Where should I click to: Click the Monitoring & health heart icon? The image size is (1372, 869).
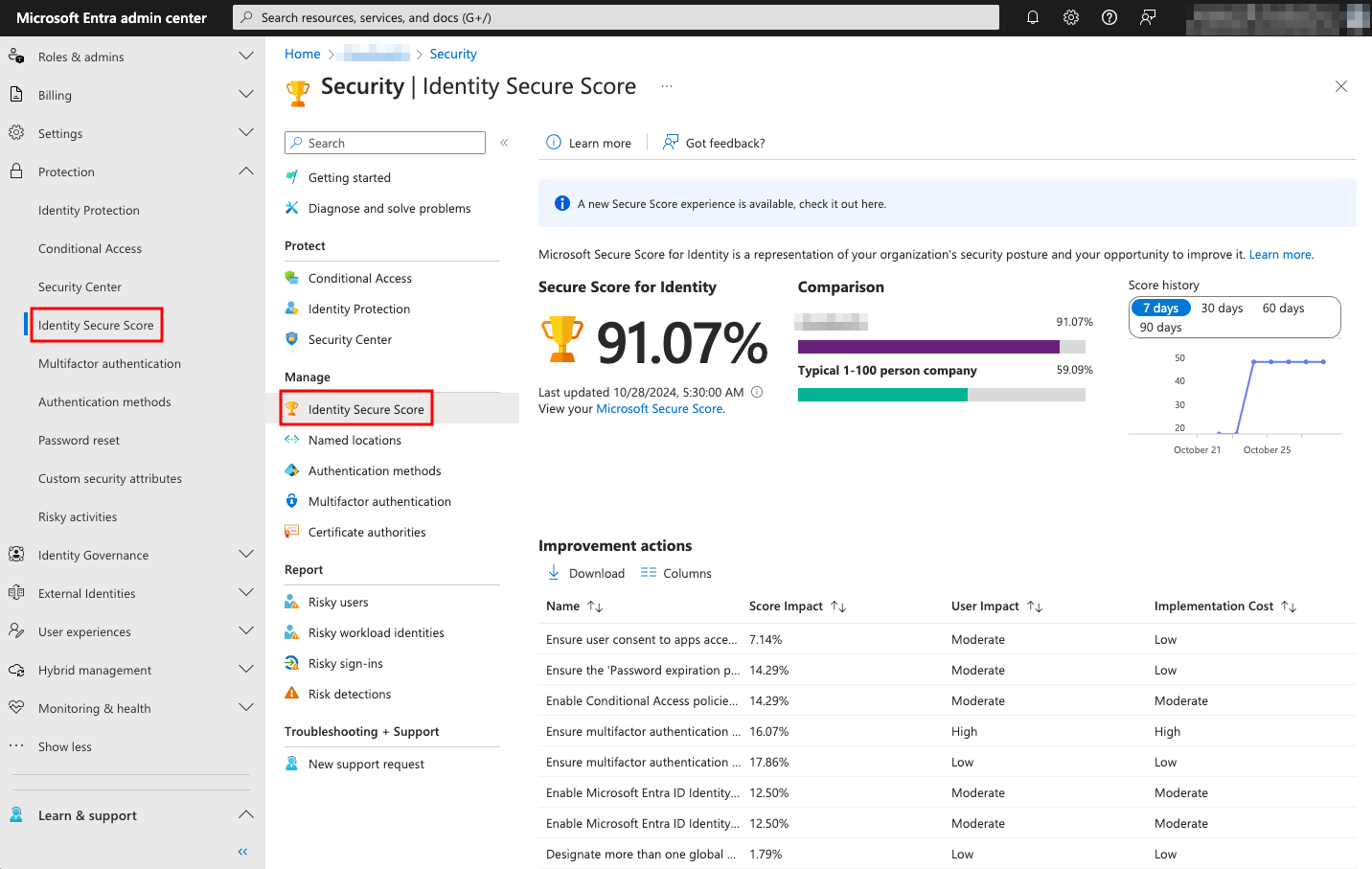[16, 707]
